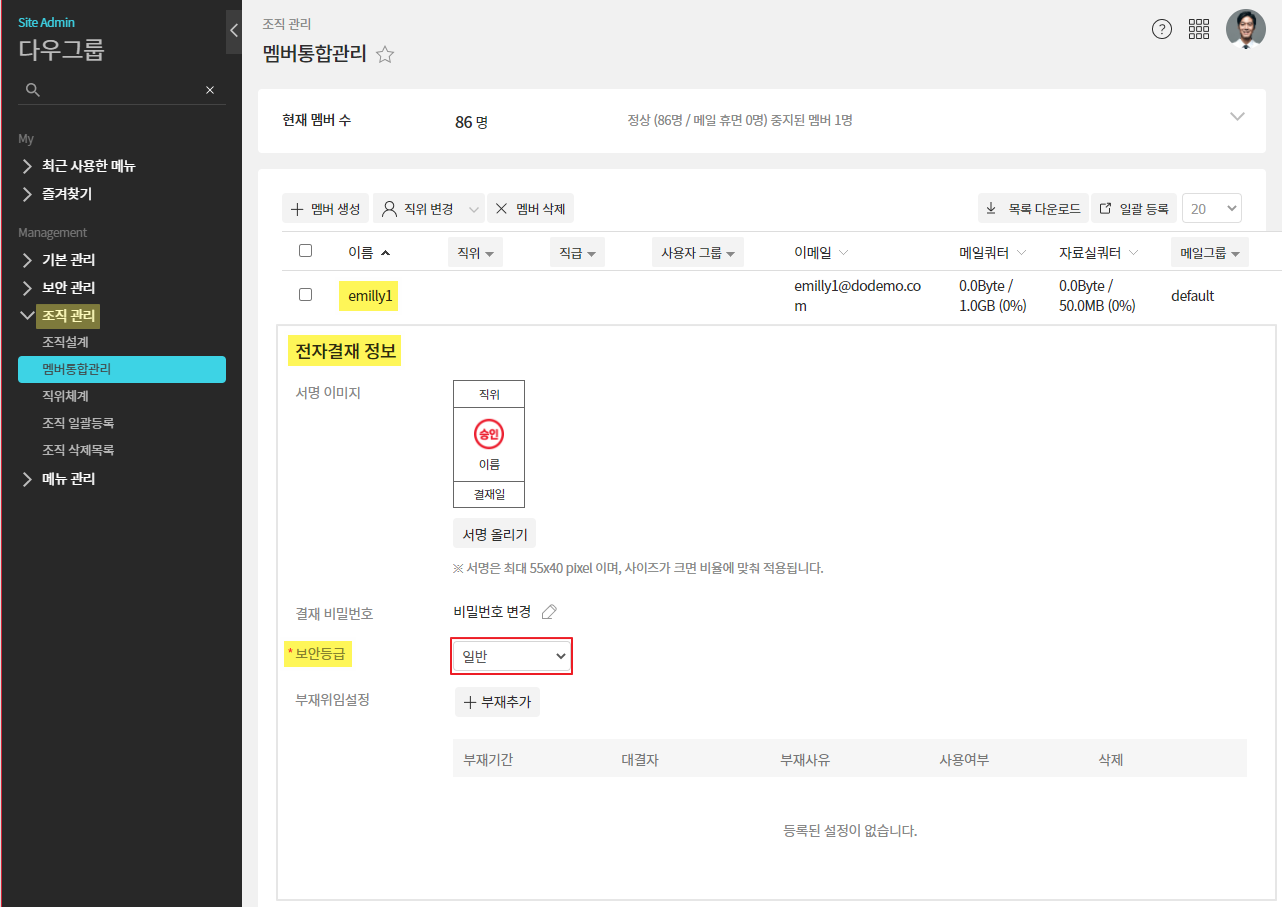Click the 부재추가 button

497,702
